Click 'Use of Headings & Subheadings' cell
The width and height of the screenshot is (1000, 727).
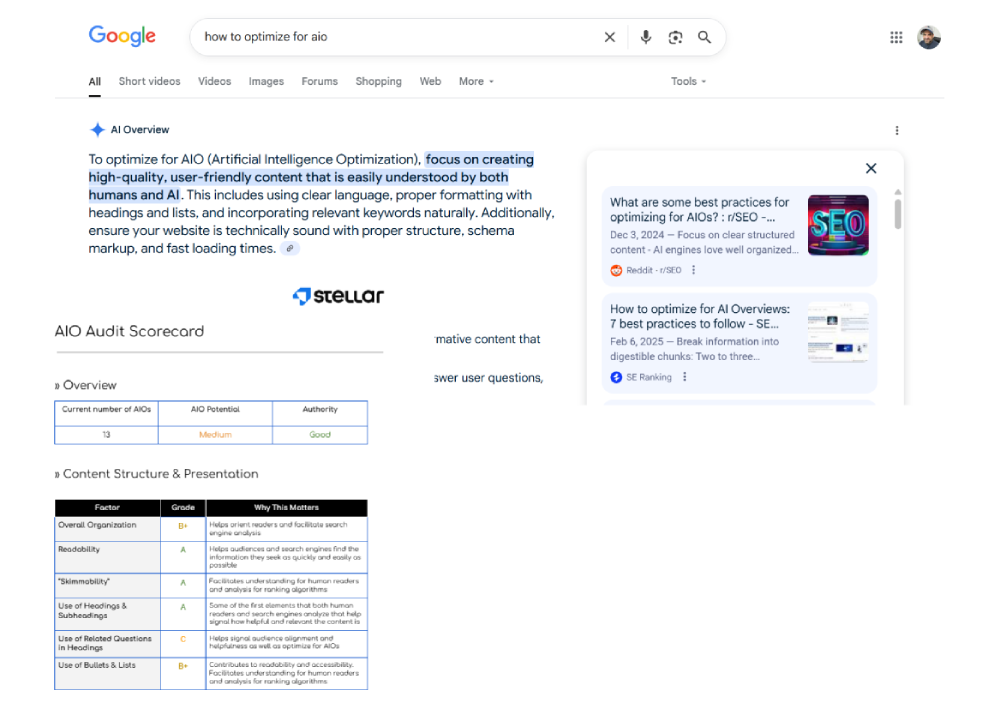[107, 614]
